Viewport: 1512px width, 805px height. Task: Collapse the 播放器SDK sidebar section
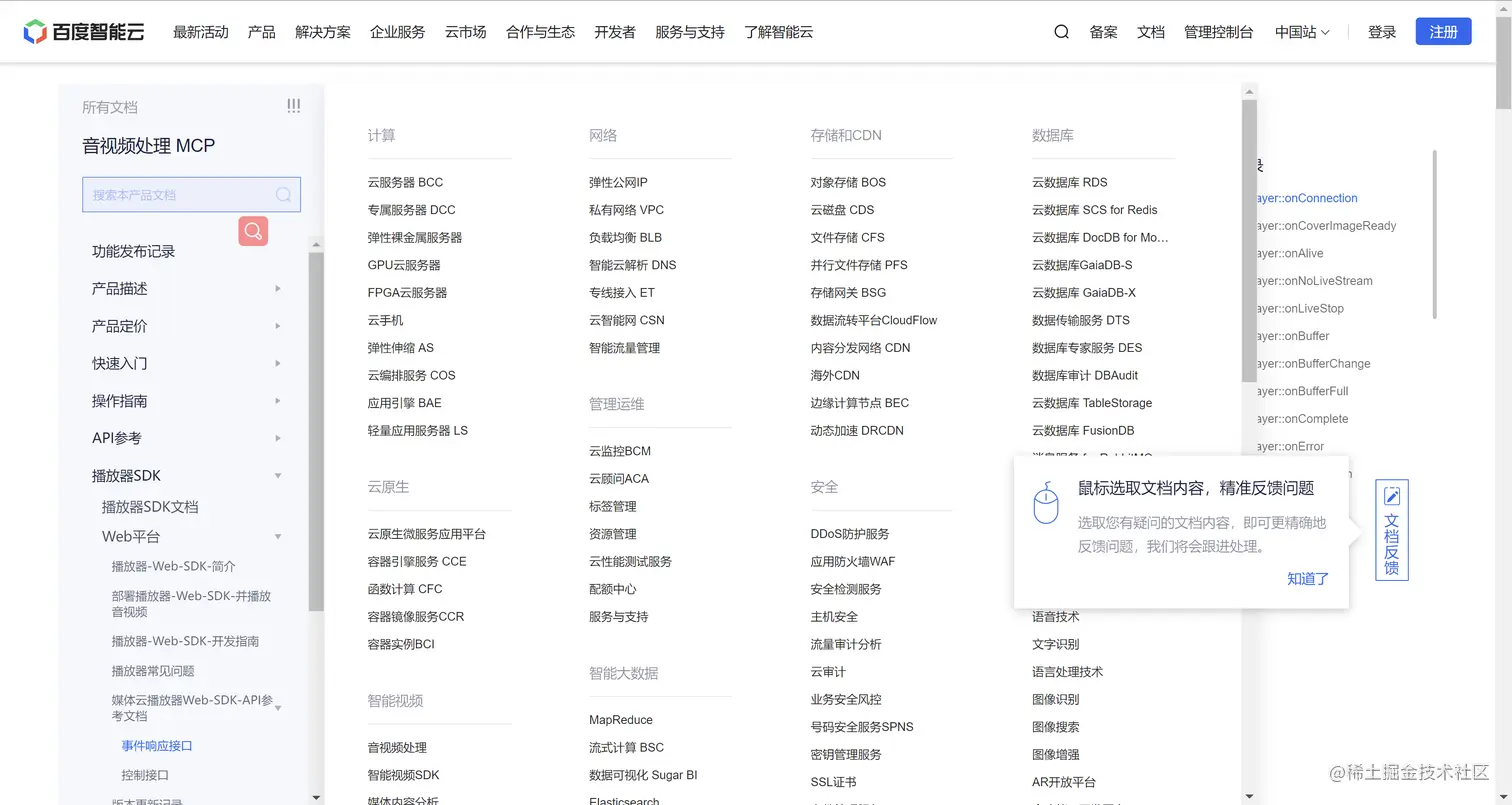[x=278, y=476]
